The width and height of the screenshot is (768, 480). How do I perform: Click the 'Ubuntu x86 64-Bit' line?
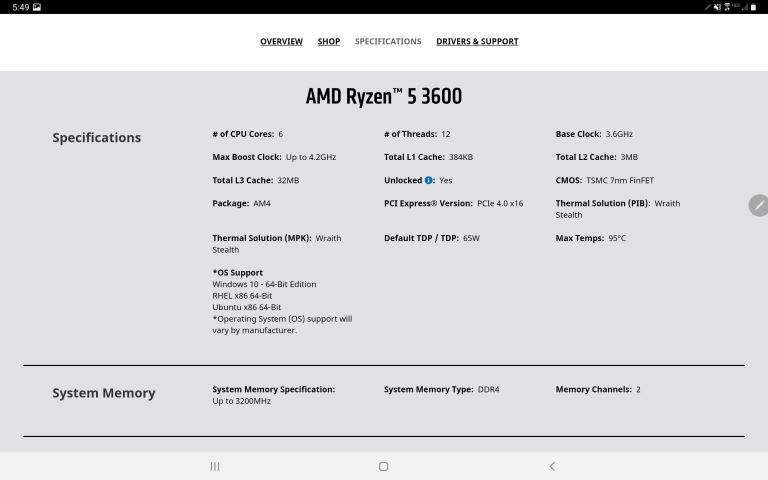coord(246,307)
